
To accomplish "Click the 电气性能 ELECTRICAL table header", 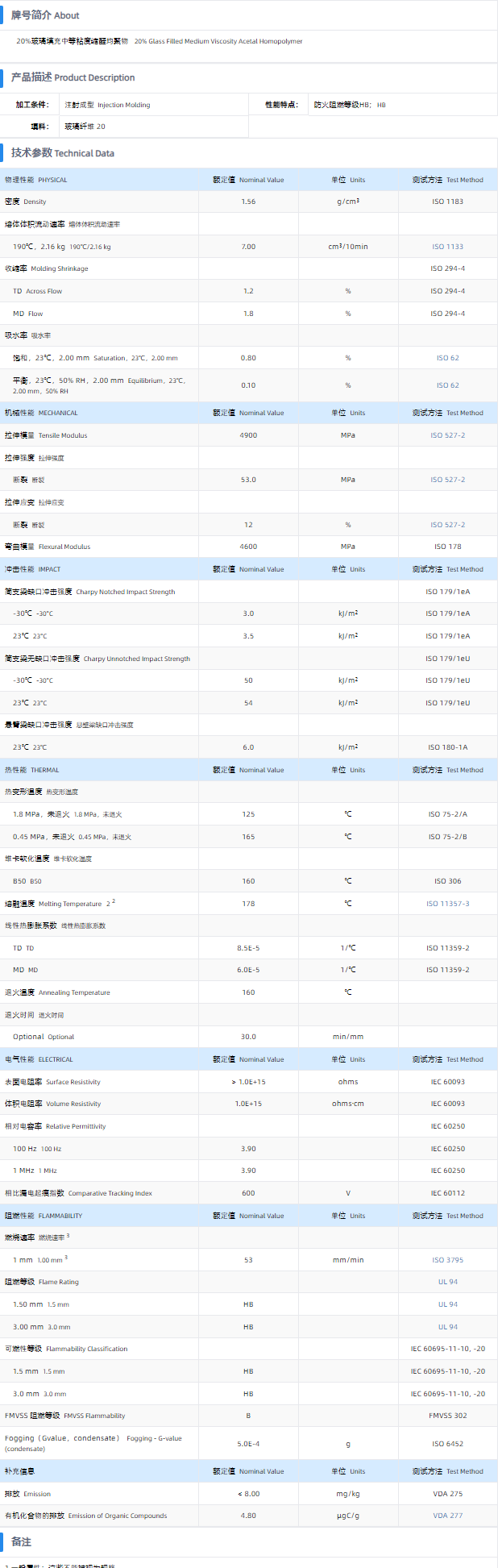I will (39, 1059).
